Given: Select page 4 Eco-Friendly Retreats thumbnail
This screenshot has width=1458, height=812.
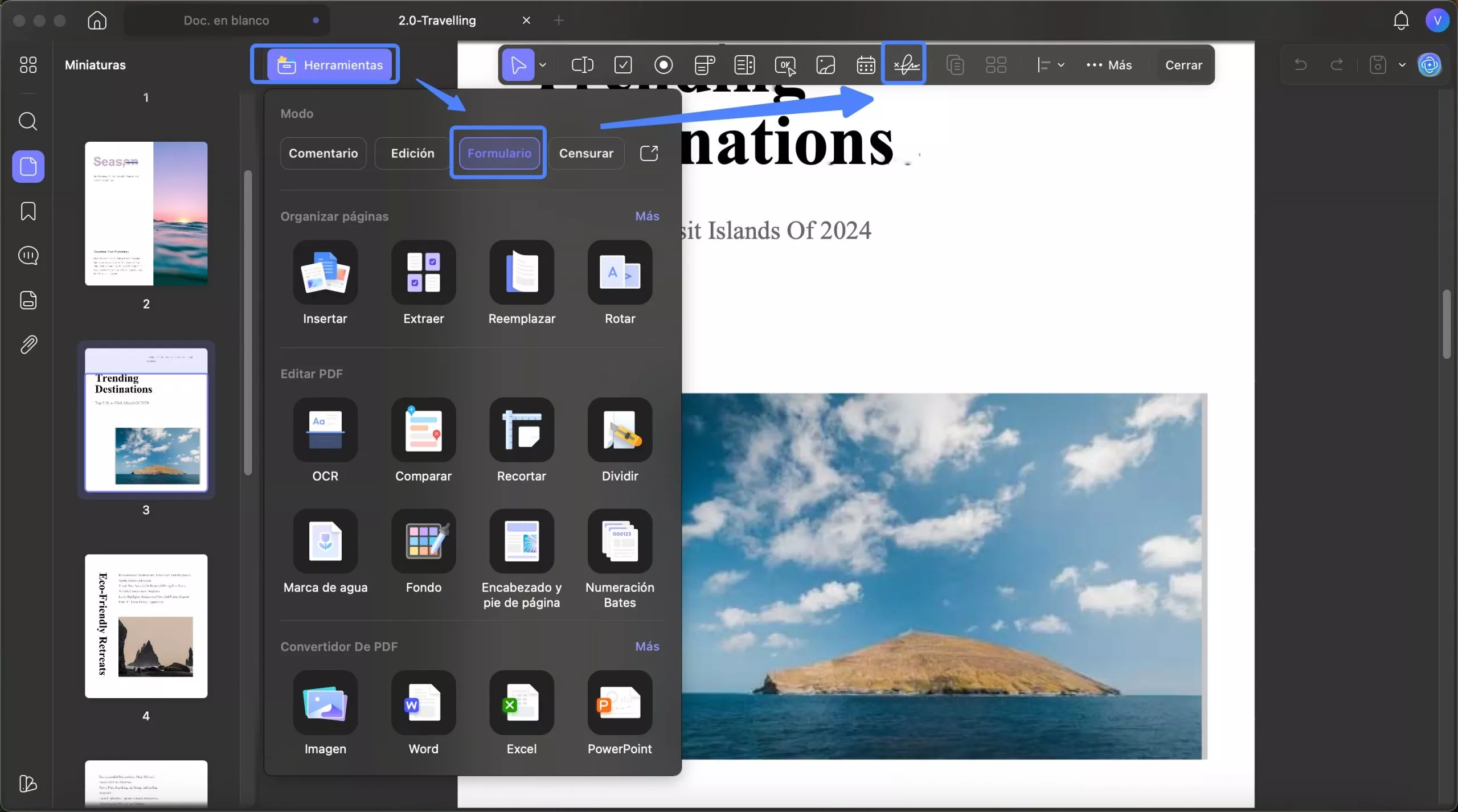Looking at the screenshot, I should pos(146,626).
